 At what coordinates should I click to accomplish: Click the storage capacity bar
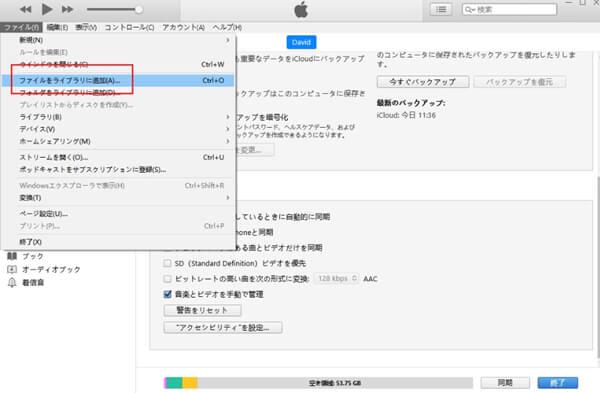[318, 383]
